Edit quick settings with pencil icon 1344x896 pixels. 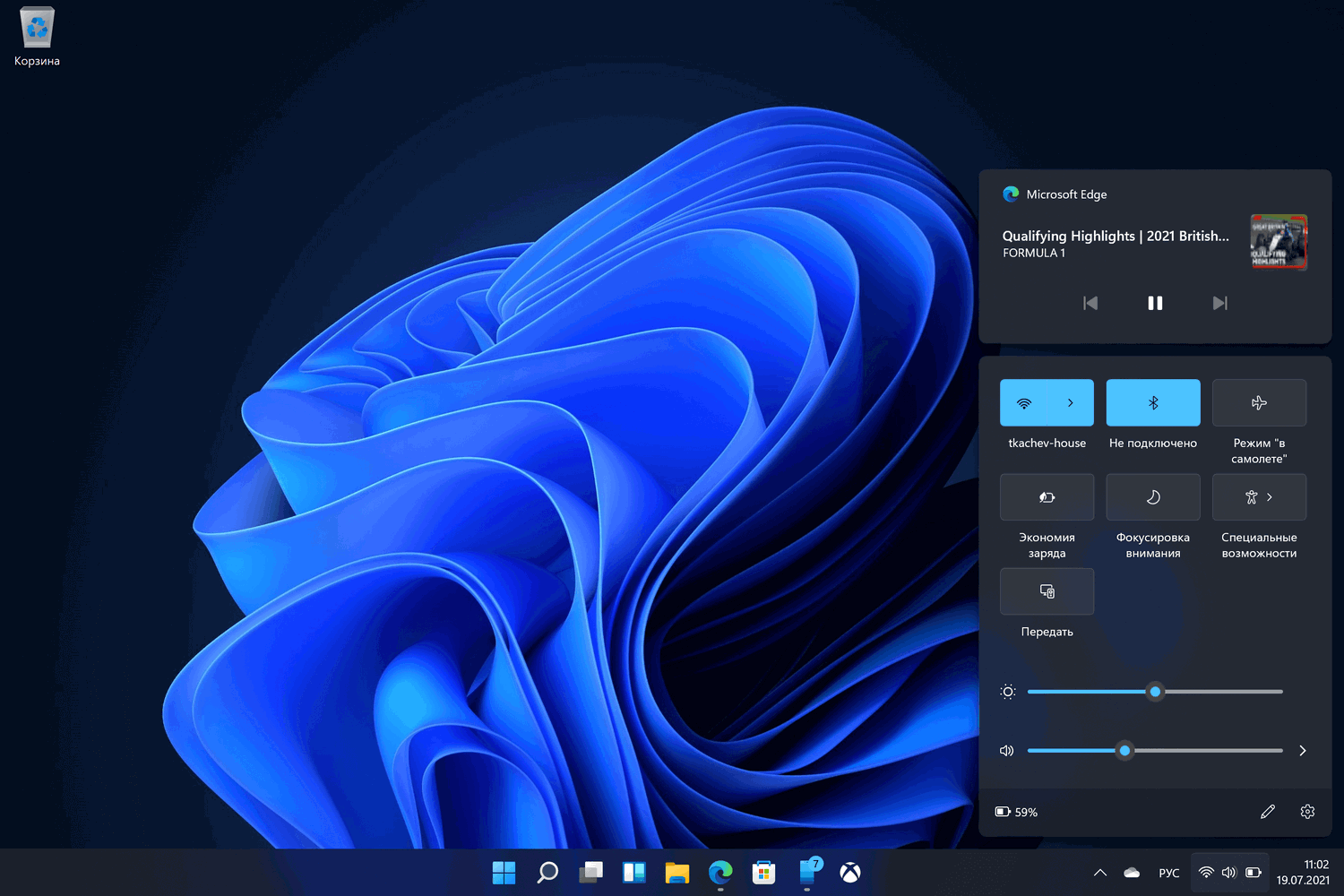point(1268,812)
